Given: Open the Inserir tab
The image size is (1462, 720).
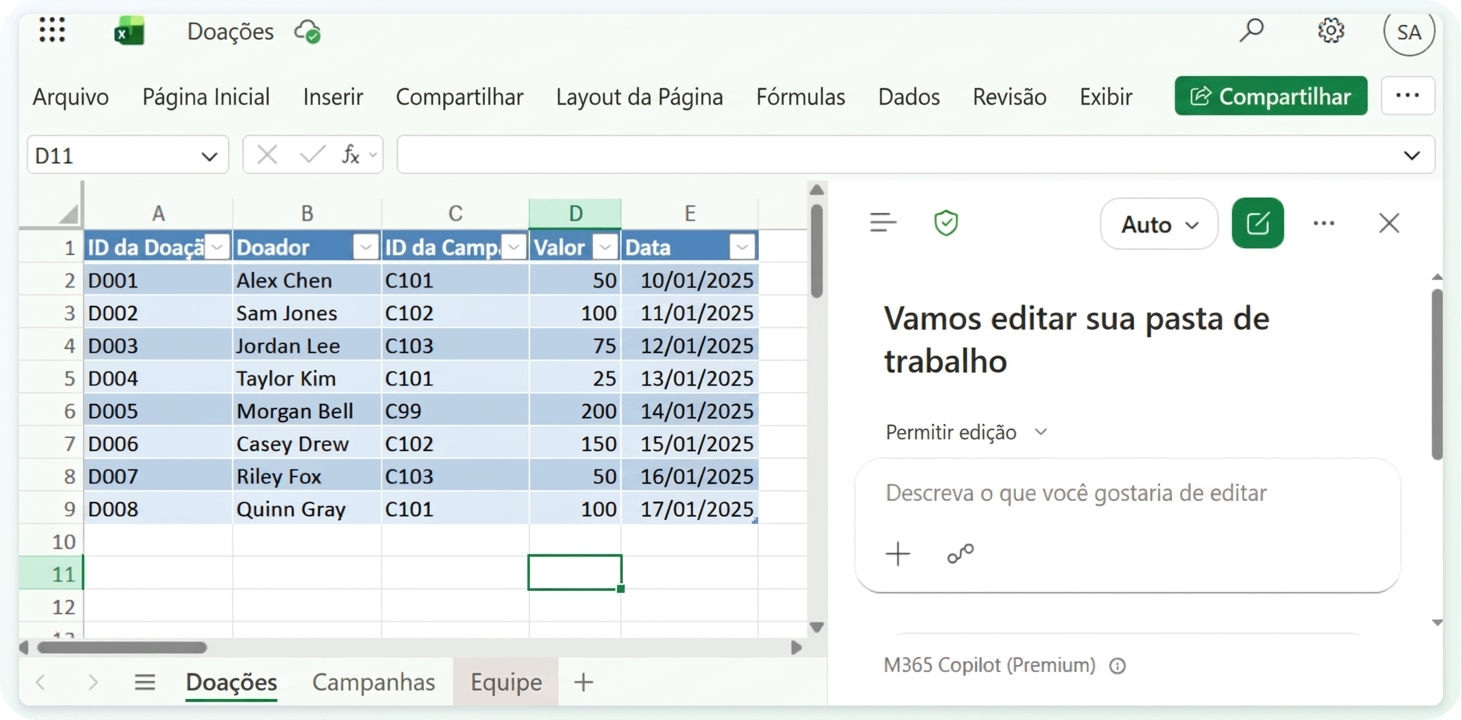Looking at the screenshot, I should point(333,97).
